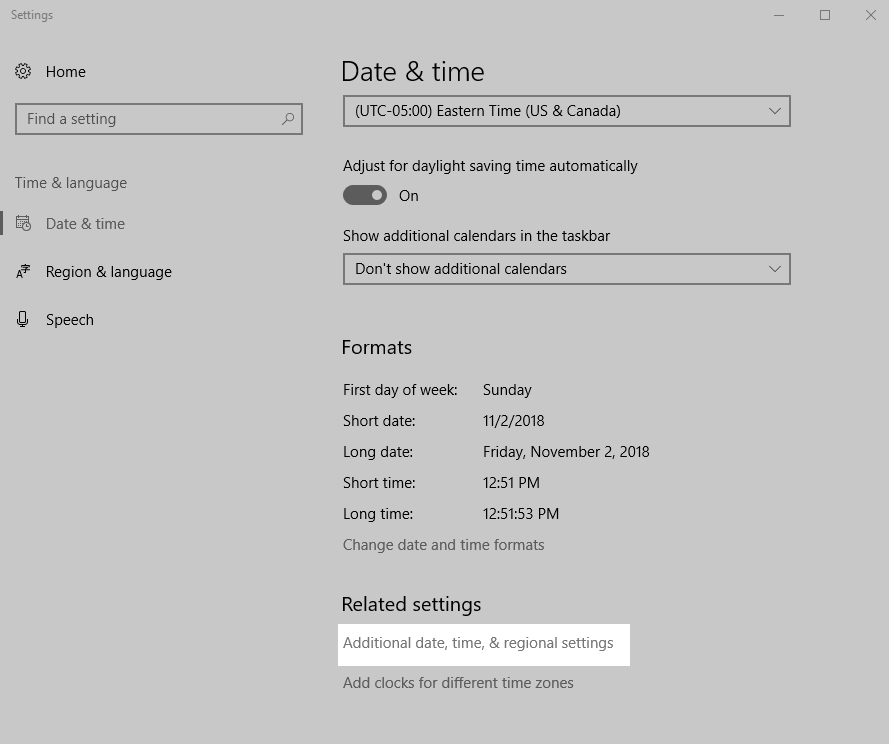
Task: Maximize the Settings window
Action: point(825,15)
